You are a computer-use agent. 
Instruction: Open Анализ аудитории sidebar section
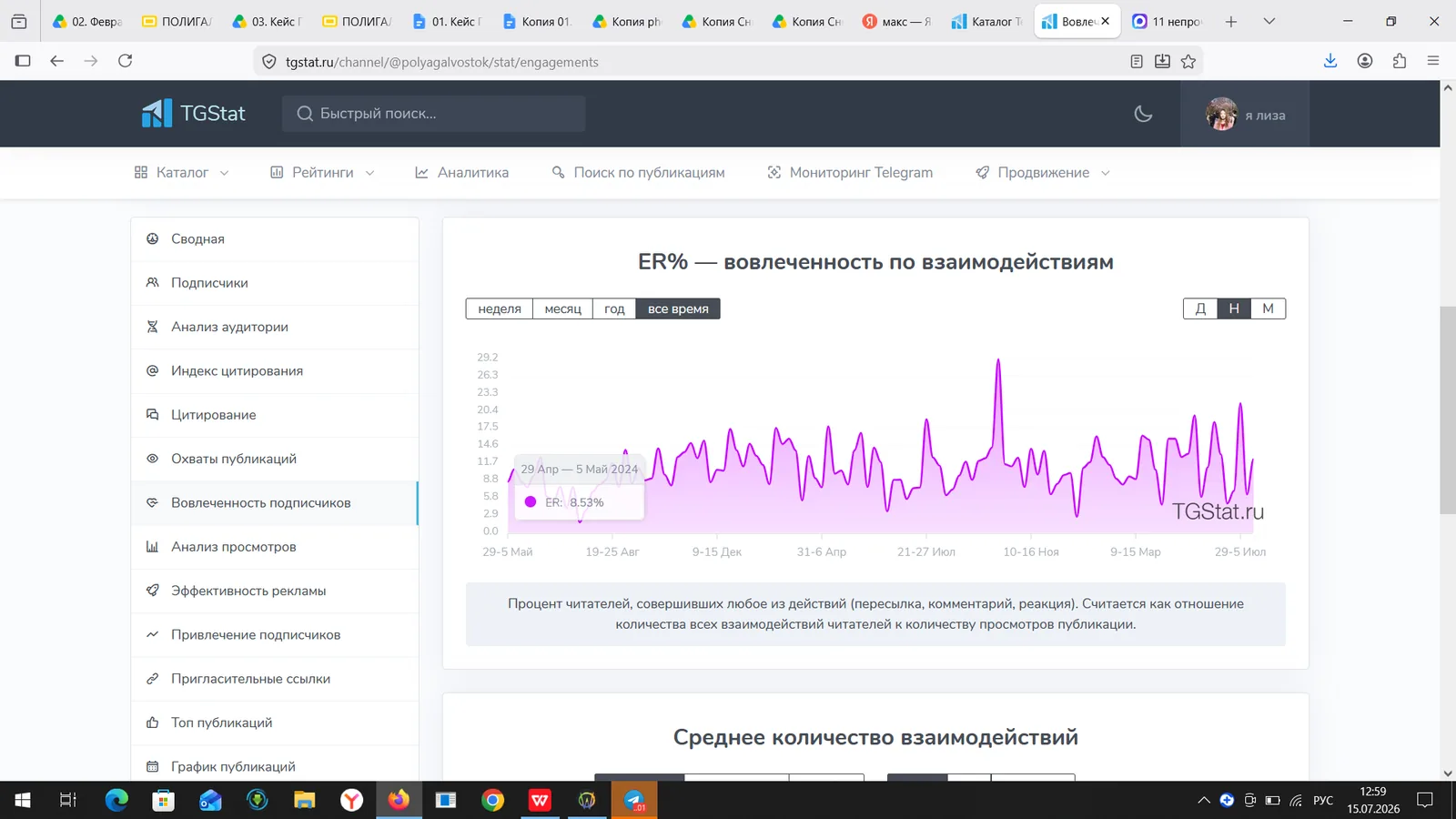[x=275, y=327]
